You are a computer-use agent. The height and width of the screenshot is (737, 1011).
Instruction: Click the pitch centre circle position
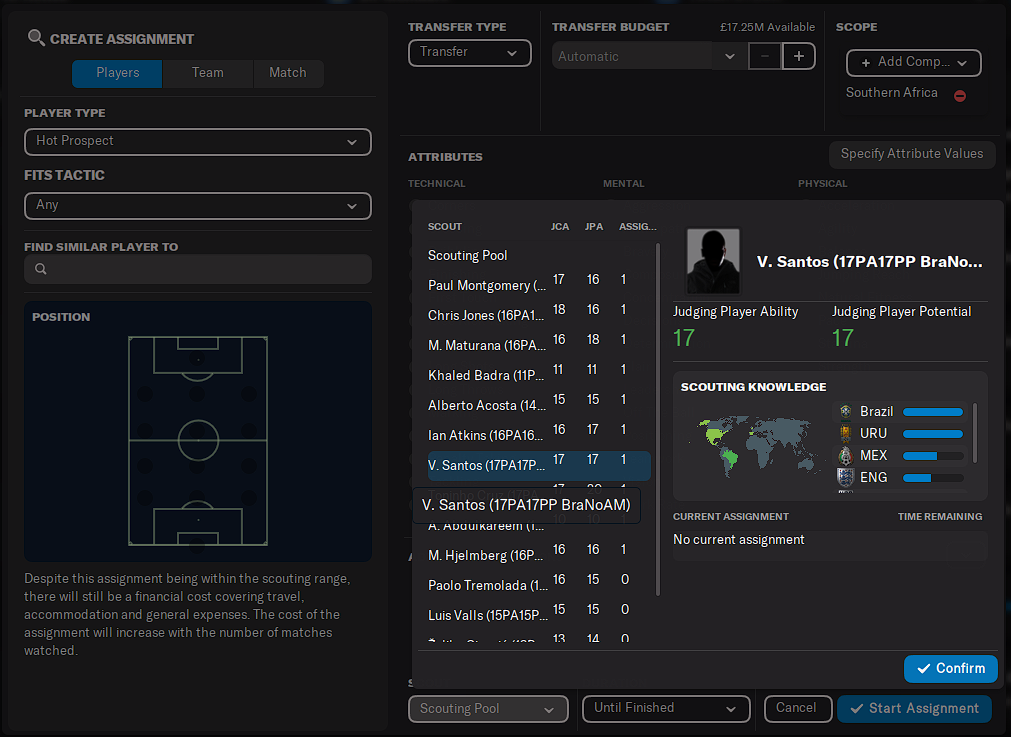[198, 440]
